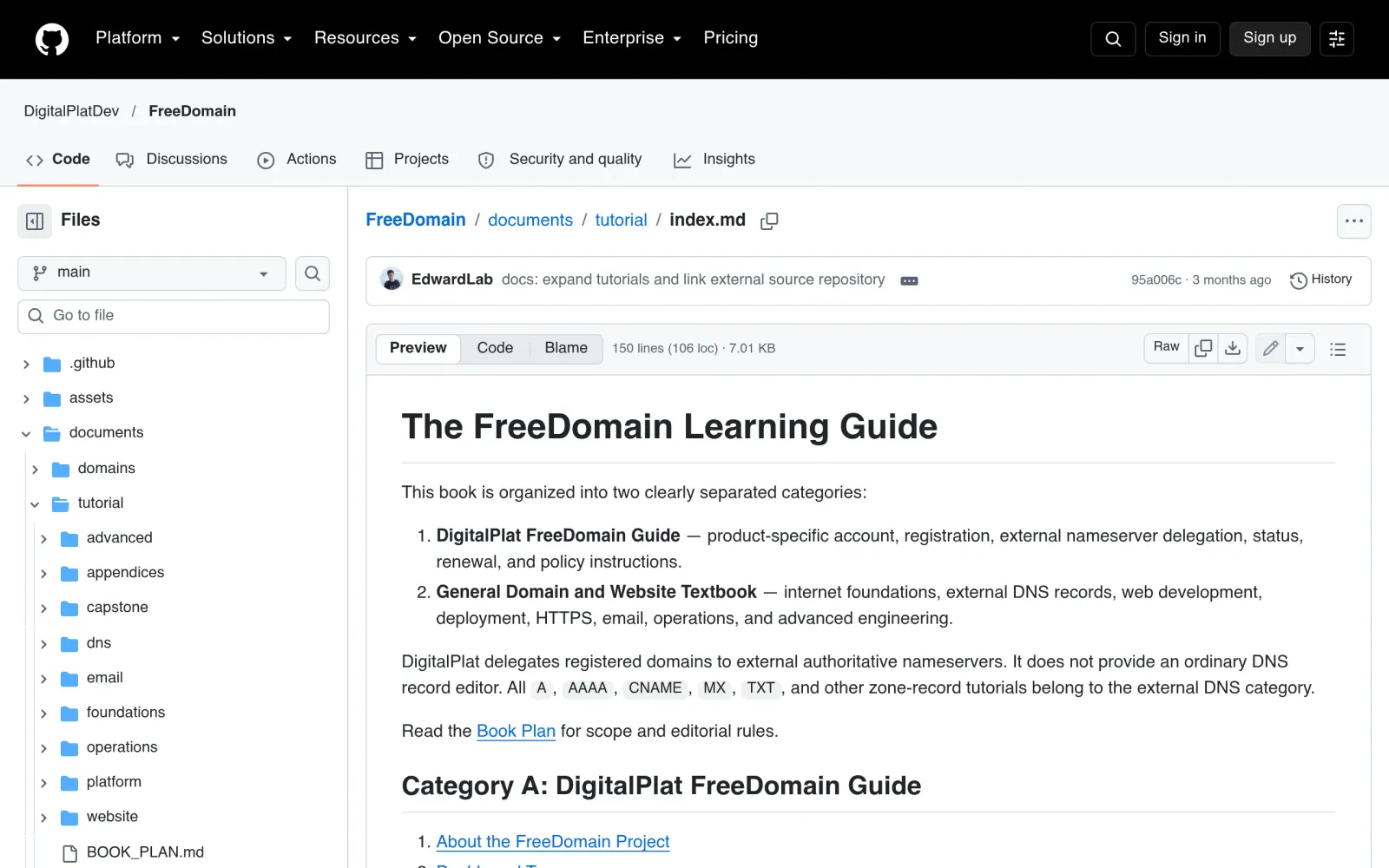Open the document outline
Screen dimensions: 1389x868
[1338, 349]
